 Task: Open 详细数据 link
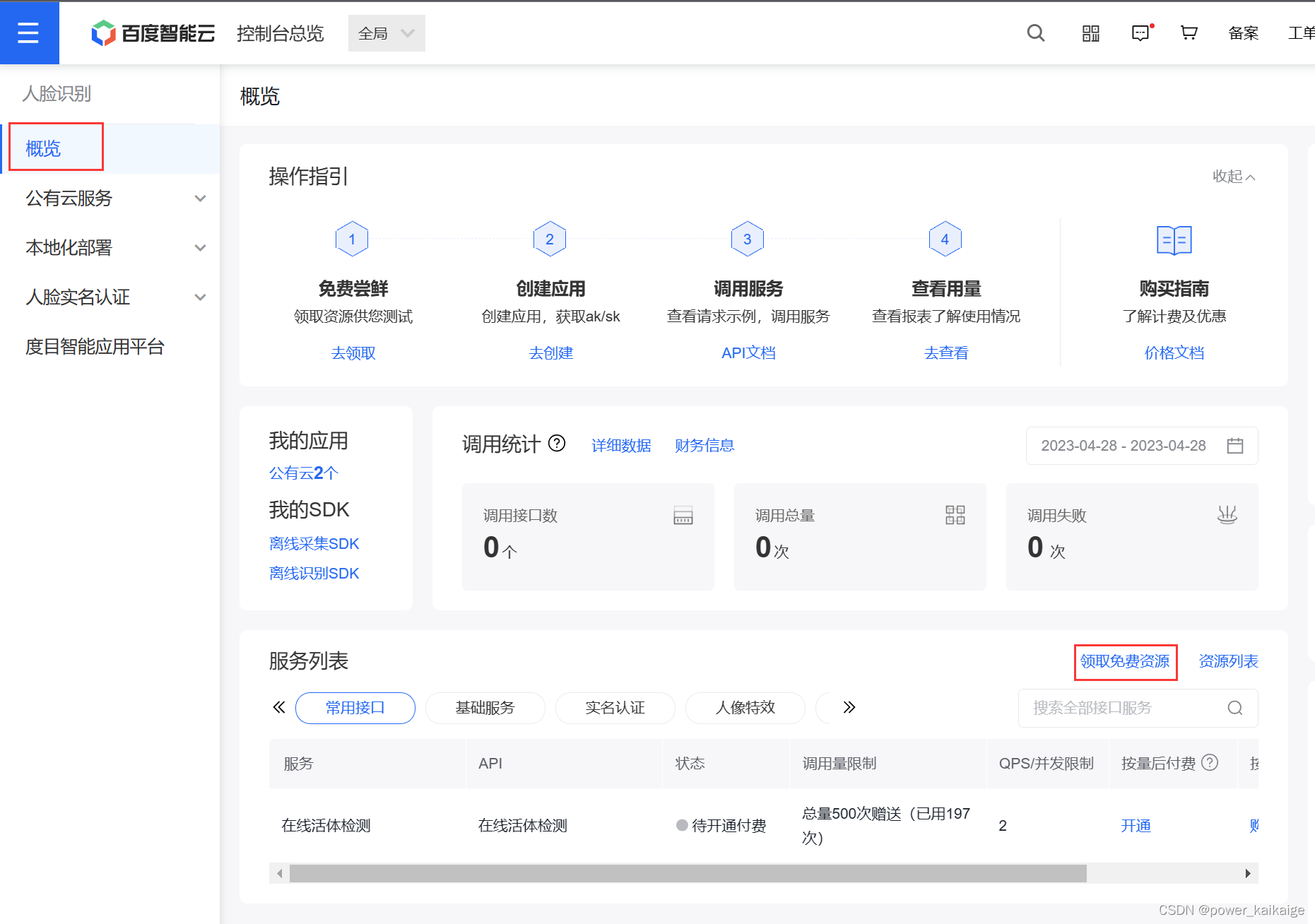click(621, 446)
